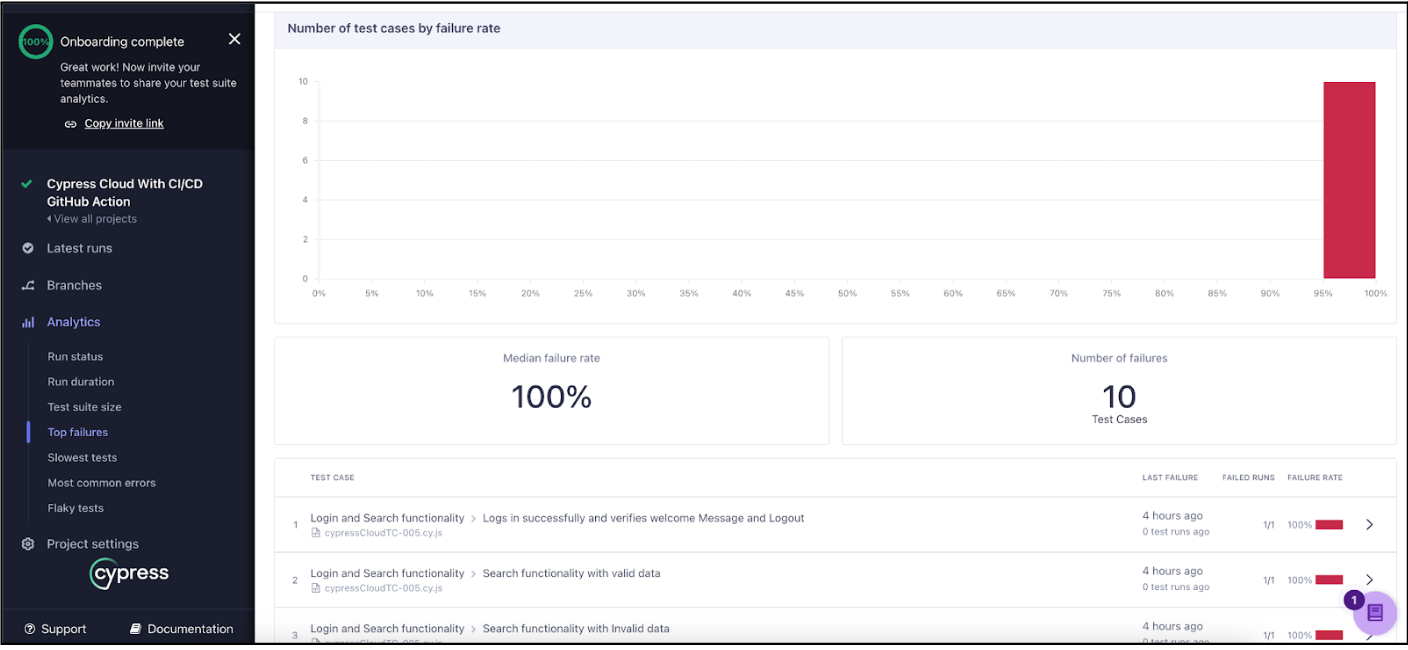
Task: Close the Onboarding complete banner
Action: click(234, 39)
